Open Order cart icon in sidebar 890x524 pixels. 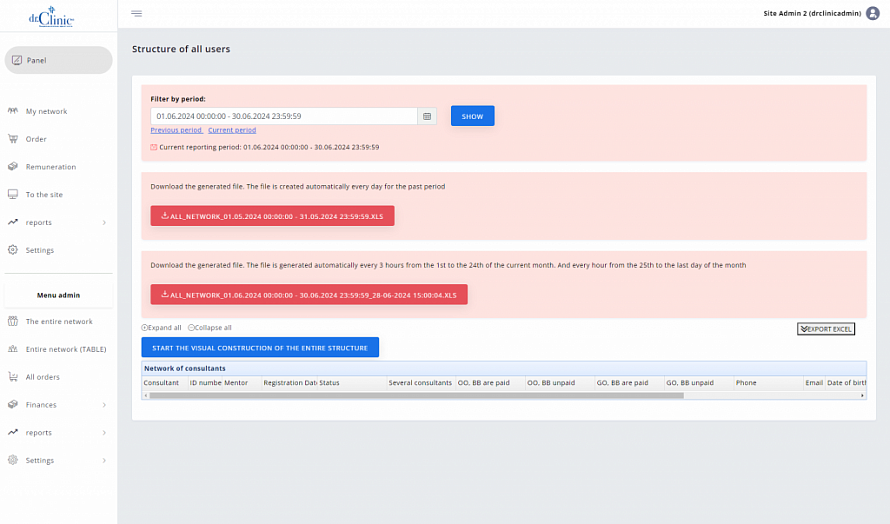pos(13,139)
